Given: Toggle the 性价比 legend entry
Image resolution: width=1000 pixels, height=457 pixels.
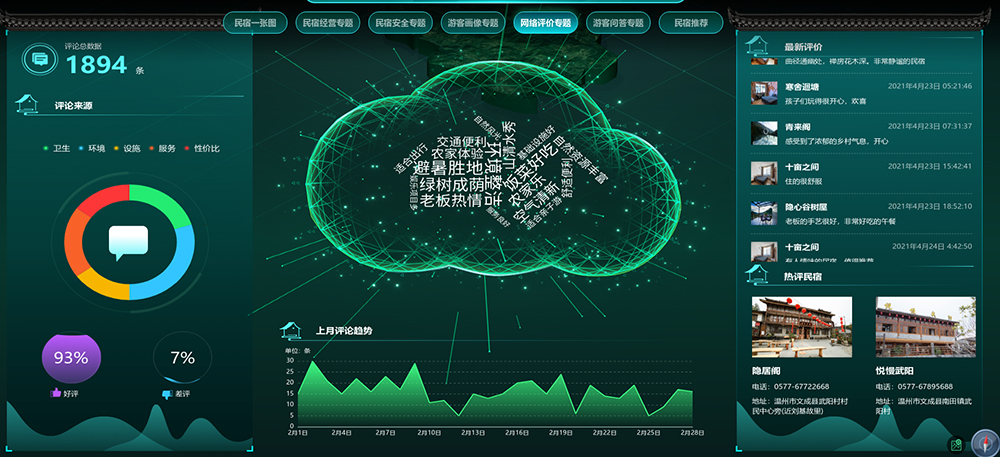Looking at the screenshot, I should click(201, 148).
